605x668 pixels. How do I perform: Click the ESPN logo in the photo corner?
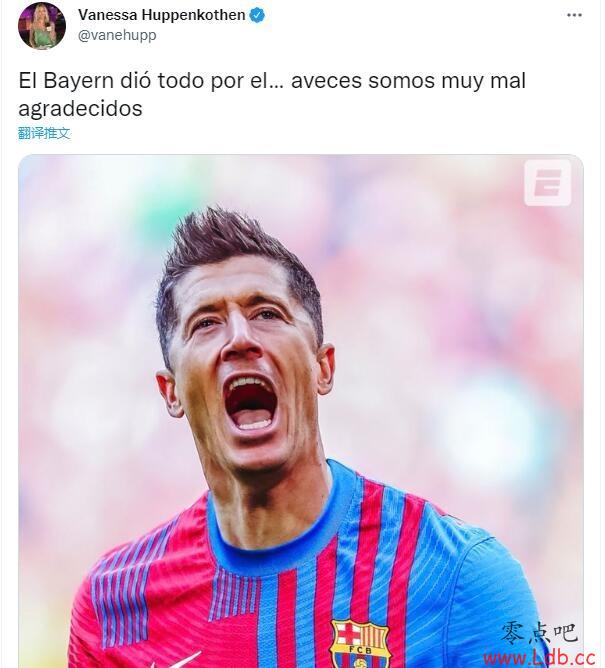click(547, 183)
